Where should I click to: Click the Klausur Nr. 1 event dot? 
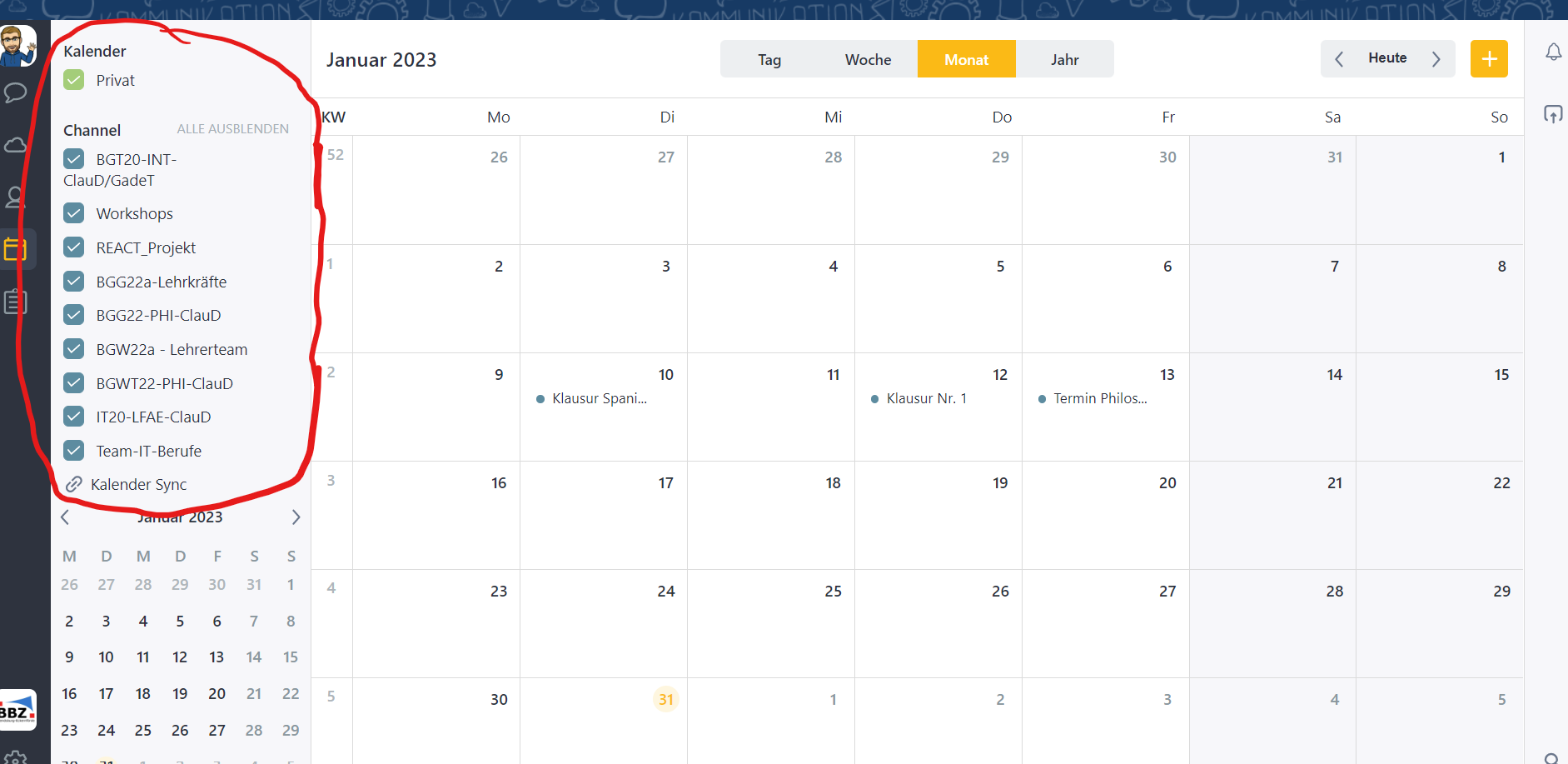[x=874, y=399]
